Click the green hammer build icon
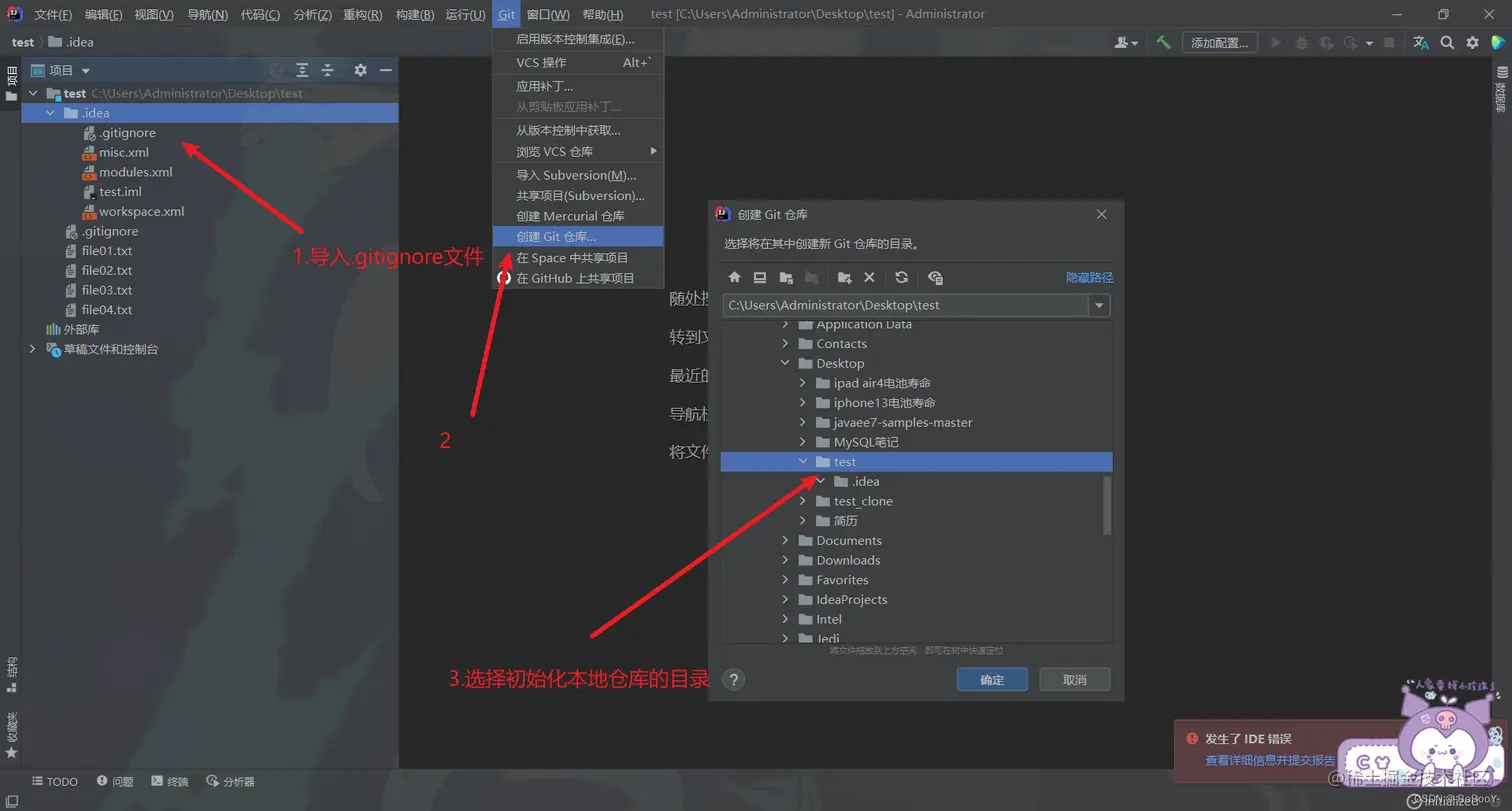This screenshot has height=811, width=1512. (x=1164, y=42)
